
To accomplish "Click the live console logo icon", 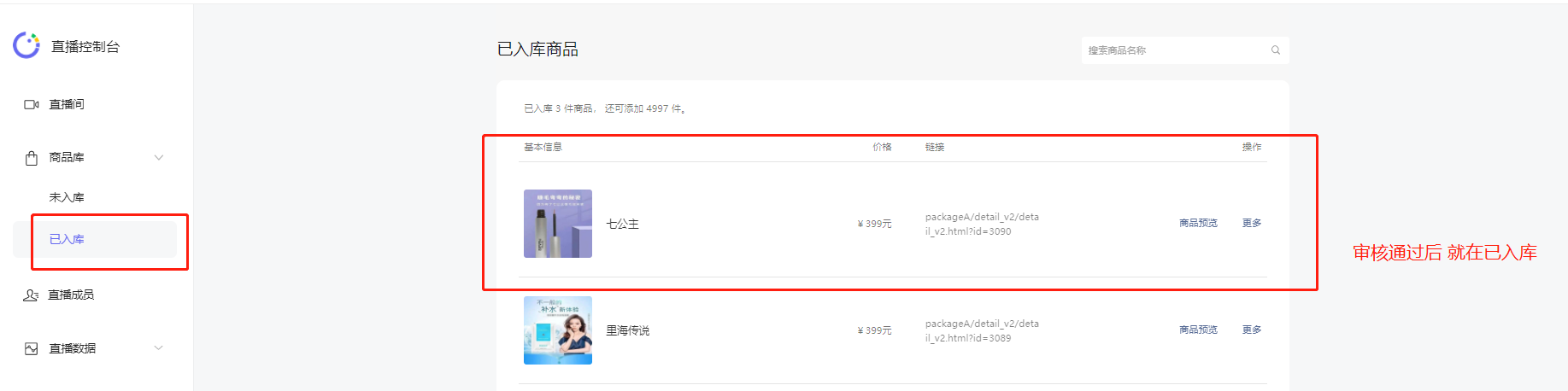I will coord(26,45).
